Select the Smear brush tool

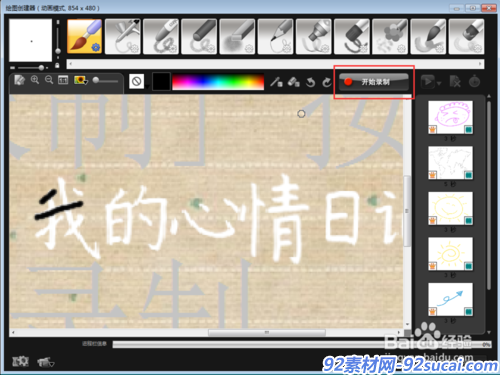[428, 36]
